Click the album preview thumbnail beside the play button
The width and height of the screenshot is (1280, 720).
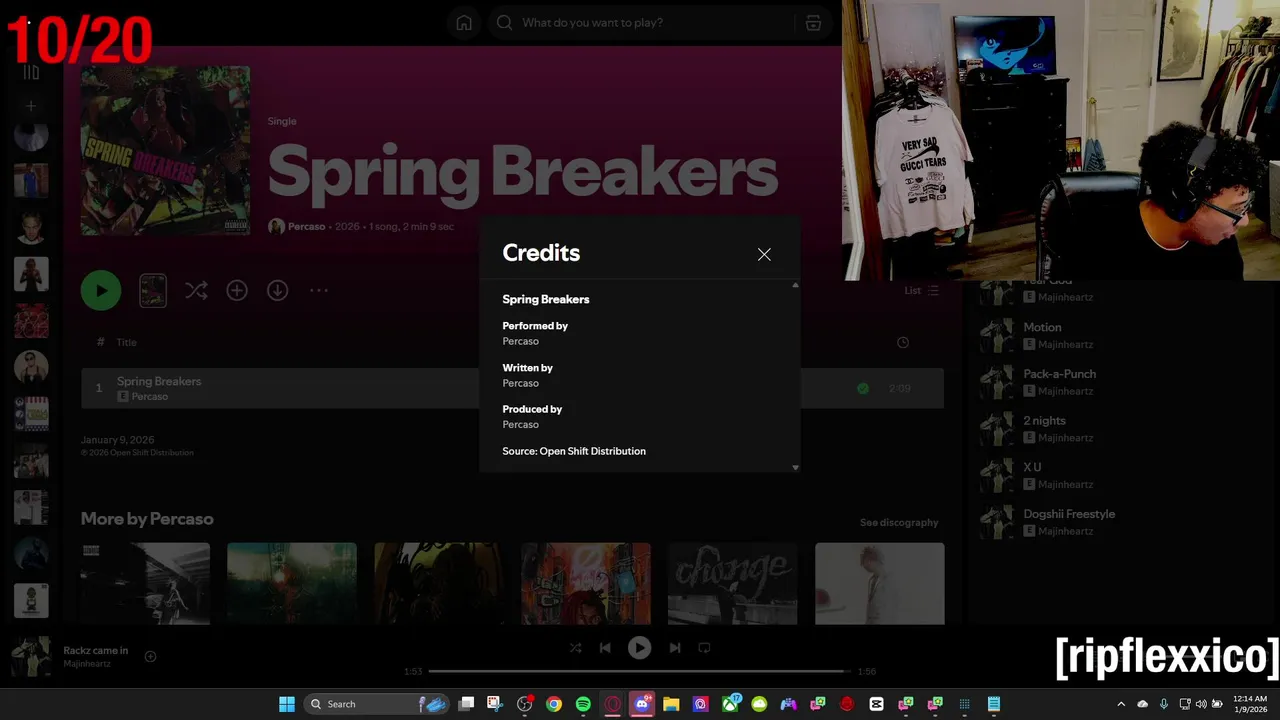point(153,291)
